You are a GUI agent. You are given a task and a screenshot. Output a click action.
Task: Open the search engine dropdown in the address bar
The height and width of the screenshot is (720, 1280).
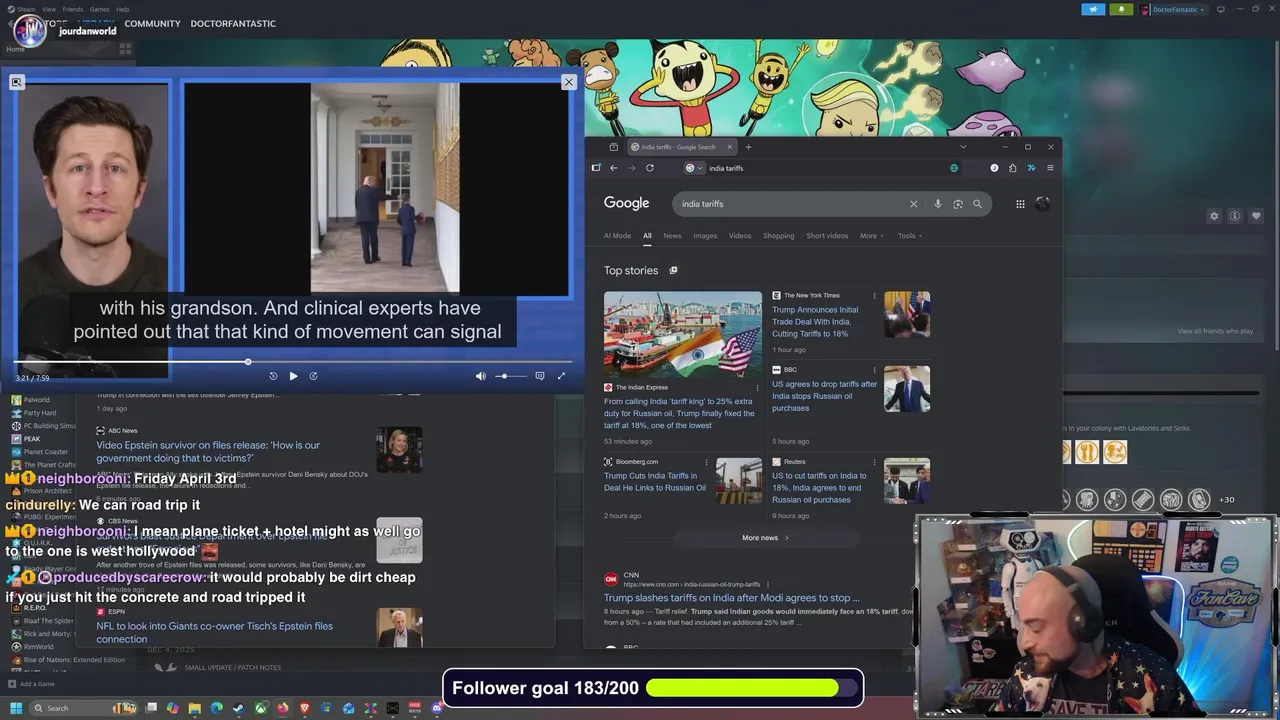(x=693, y=168)
